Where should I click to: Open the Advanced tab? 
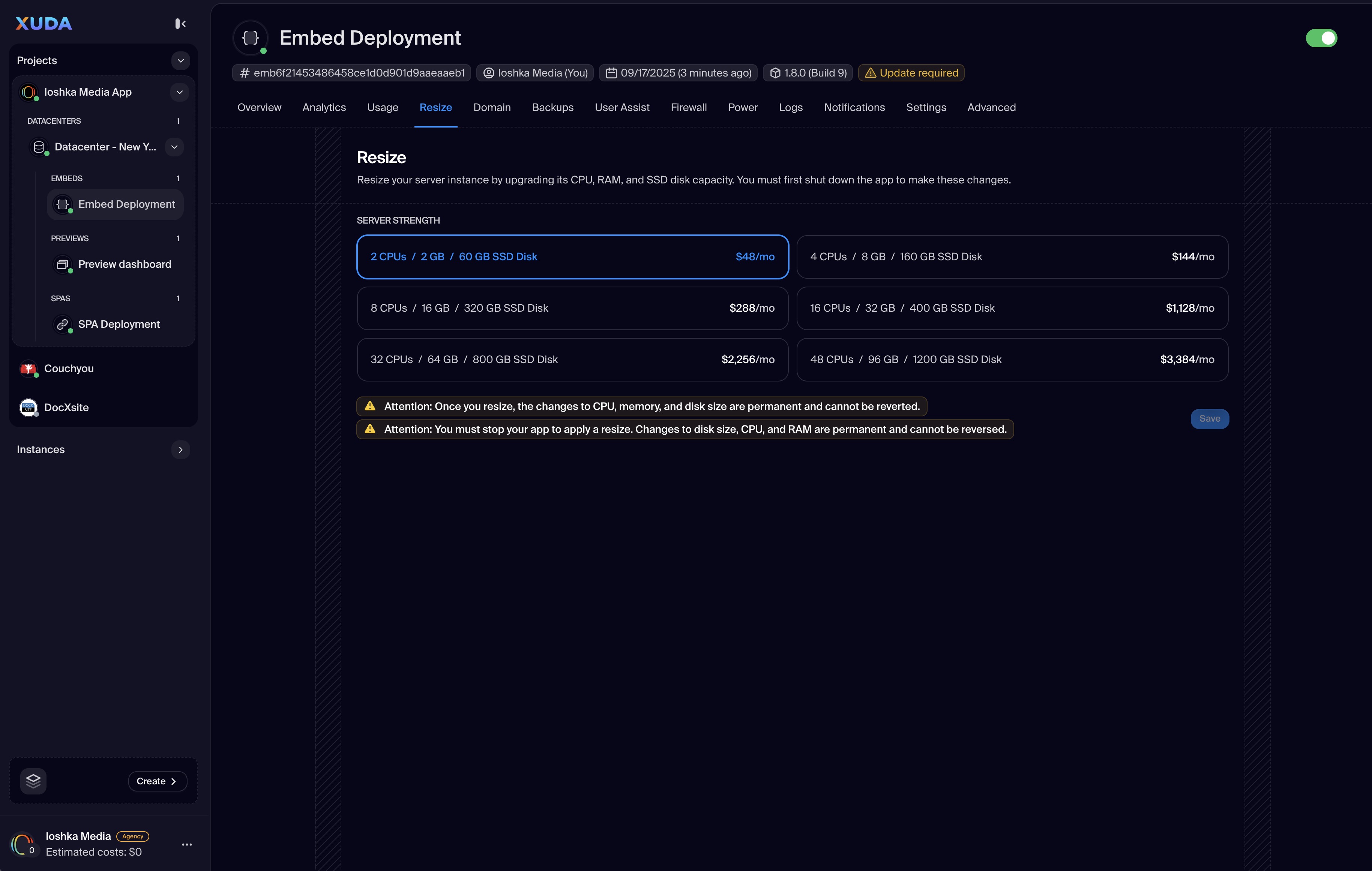991,107
